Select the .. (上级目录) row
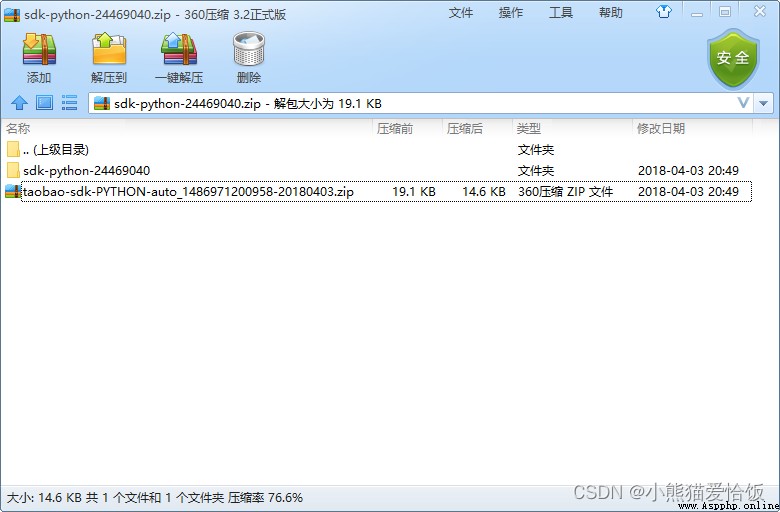780x512 pixels. coord(377,150)
